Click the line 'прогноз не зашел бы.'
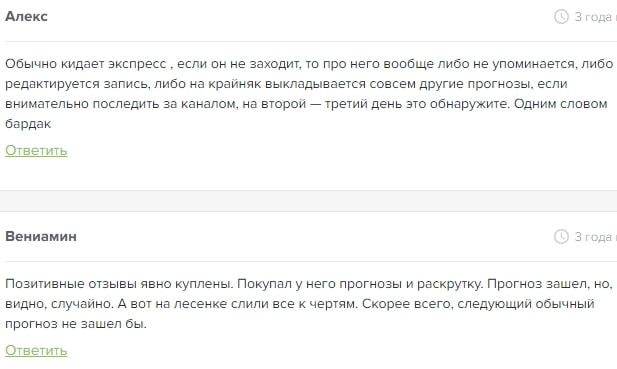 coord(76,324)
